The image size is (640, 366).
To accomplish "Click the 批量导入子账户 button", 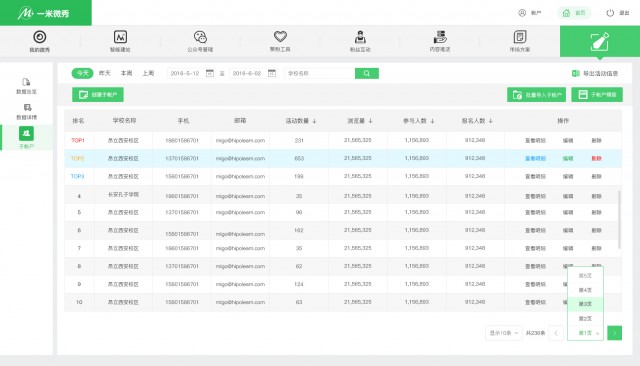I will tap(536, 95).
